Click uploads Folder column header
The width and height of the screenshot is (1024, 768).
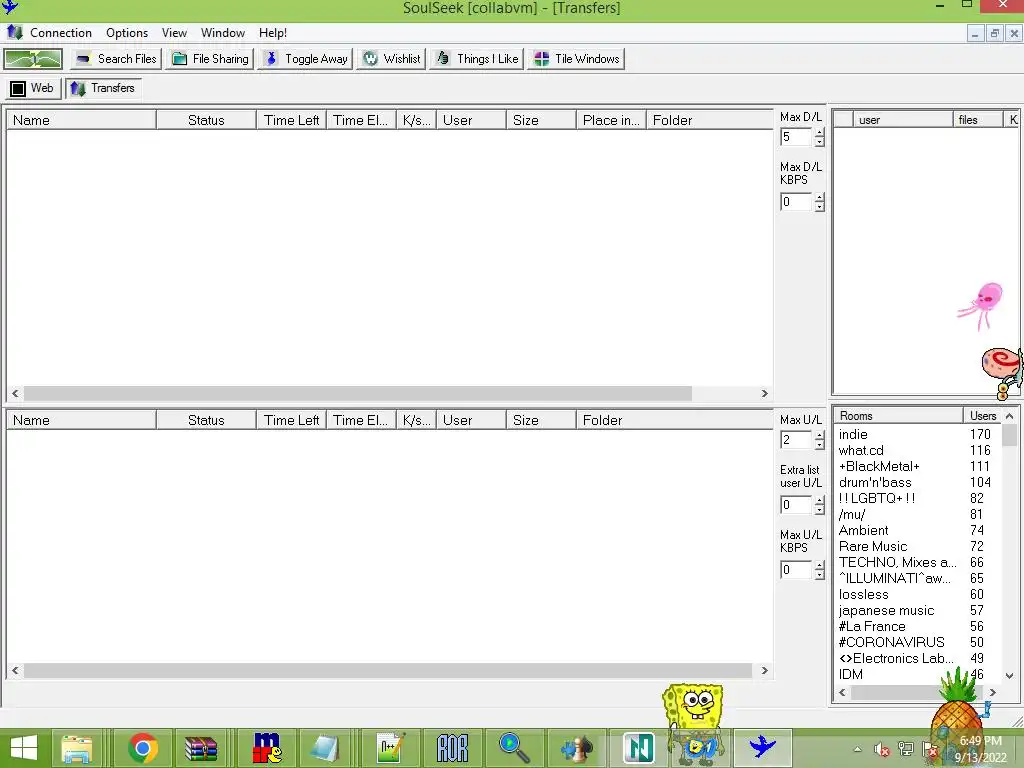675,420
